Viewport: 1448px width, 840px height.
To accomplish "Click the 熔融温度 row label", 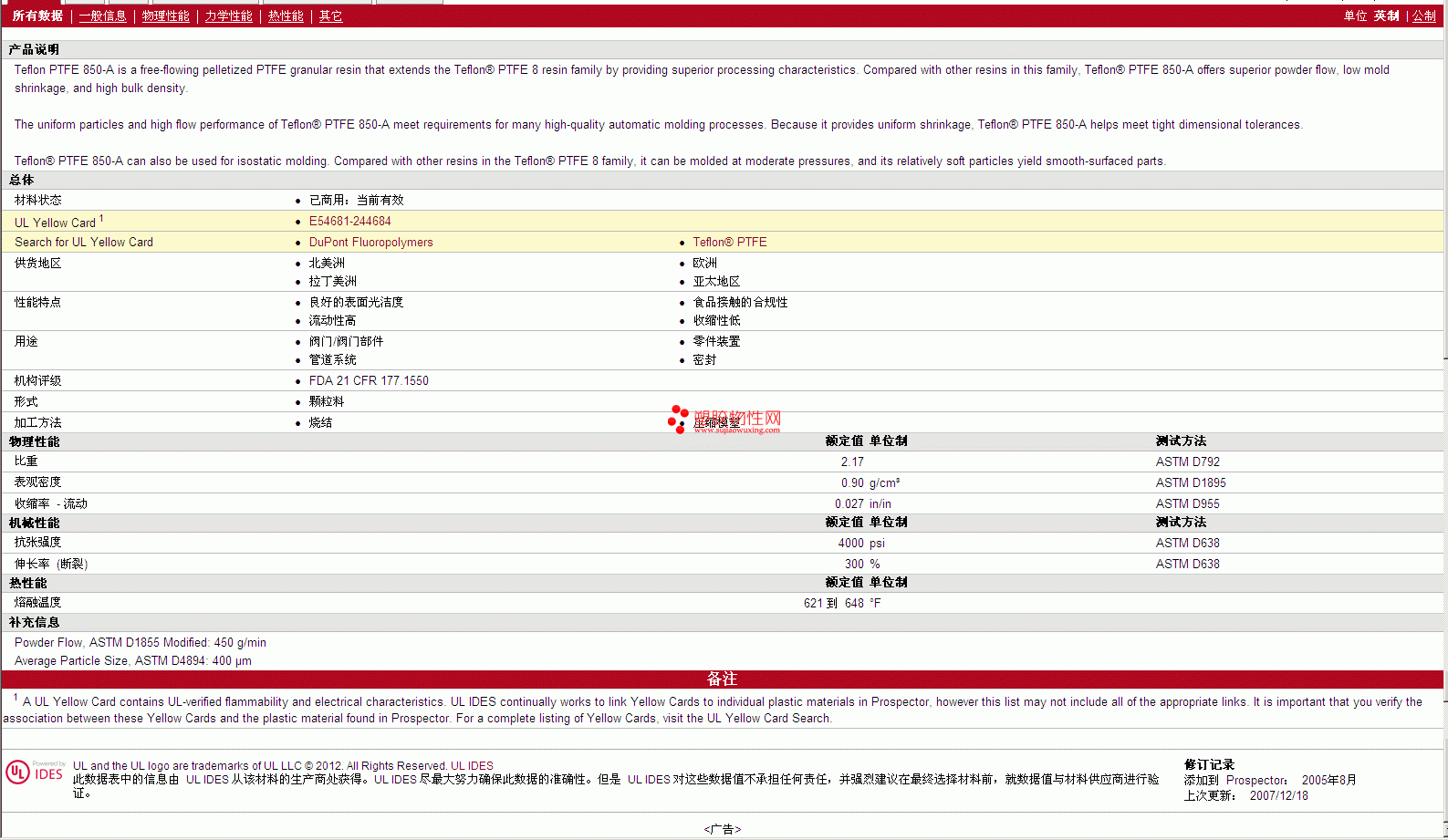I will pos(37,602).
